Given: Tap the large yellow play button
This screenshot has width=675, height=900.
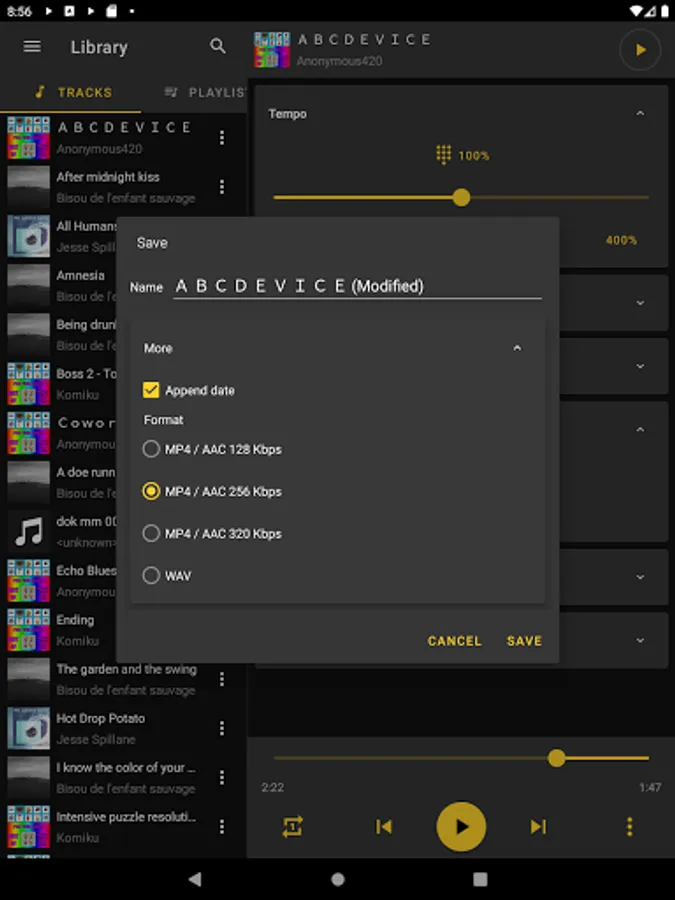Looking at the screenshot, I should tap(461, 827).
